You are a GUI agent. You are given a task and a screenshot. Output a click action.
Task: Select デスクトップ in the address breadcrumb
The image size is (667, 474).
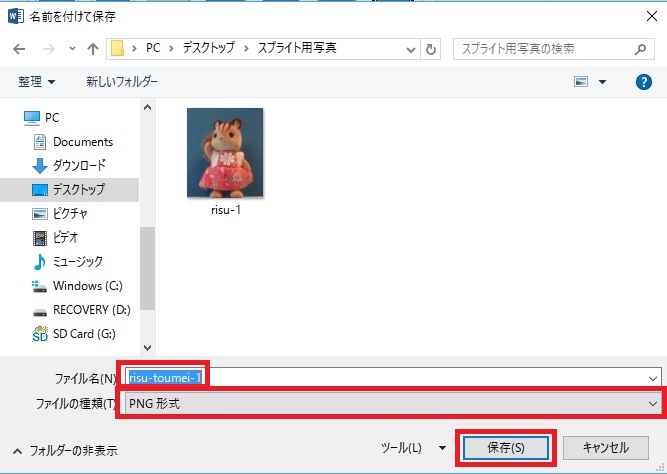coord(208,48)
